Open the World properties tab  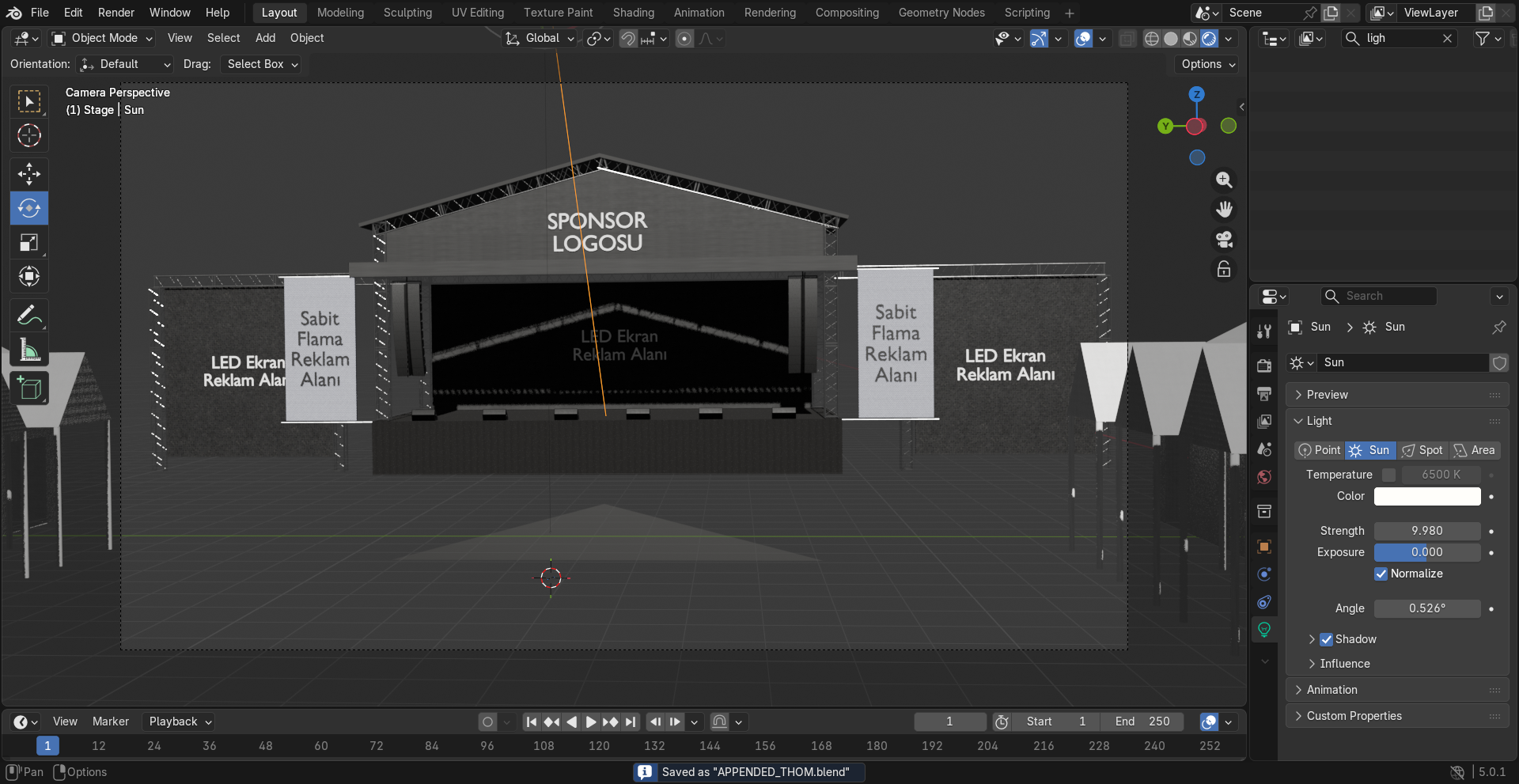(x=1264, y=477)
